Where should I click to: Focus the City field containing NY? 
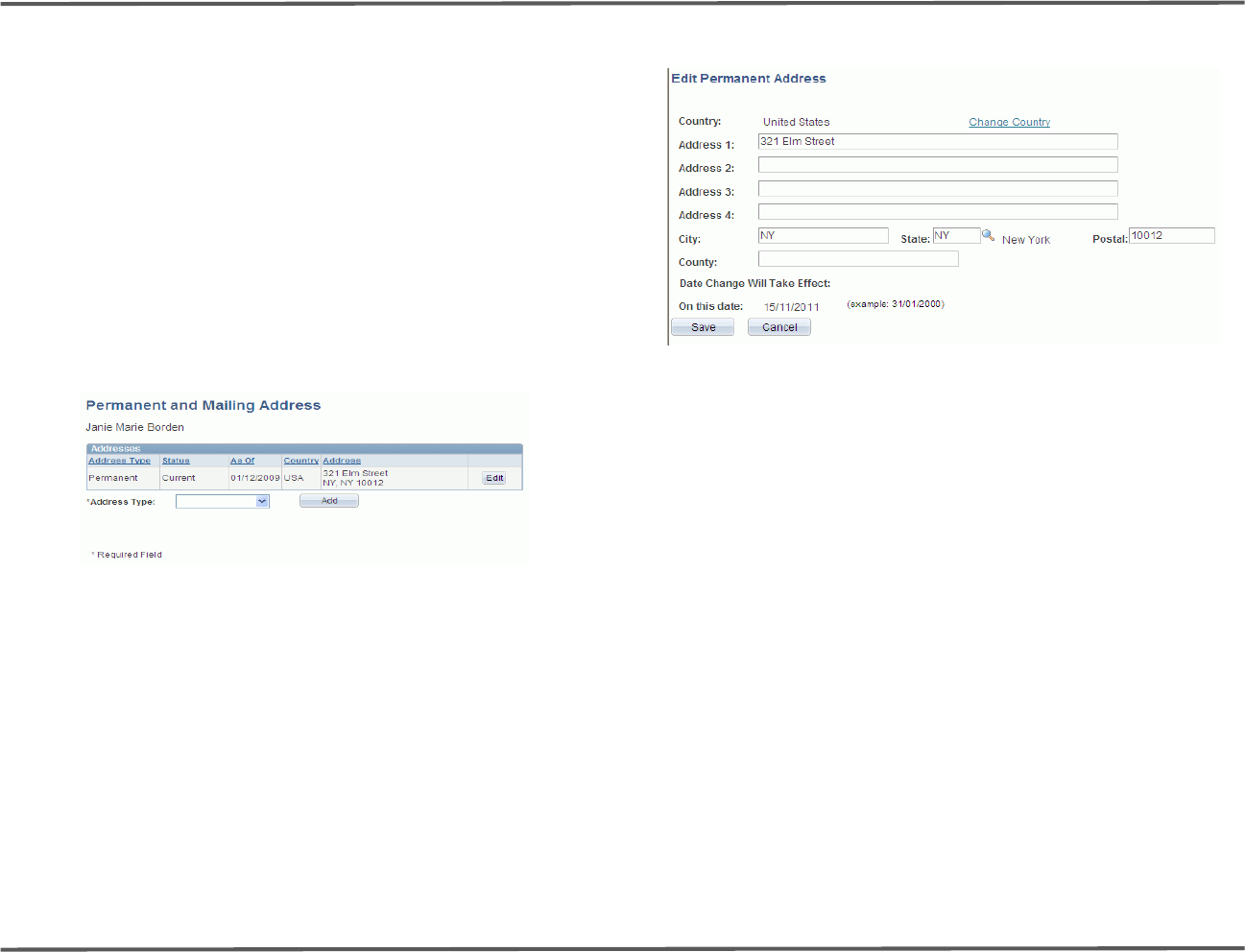[x=824, y=235]
